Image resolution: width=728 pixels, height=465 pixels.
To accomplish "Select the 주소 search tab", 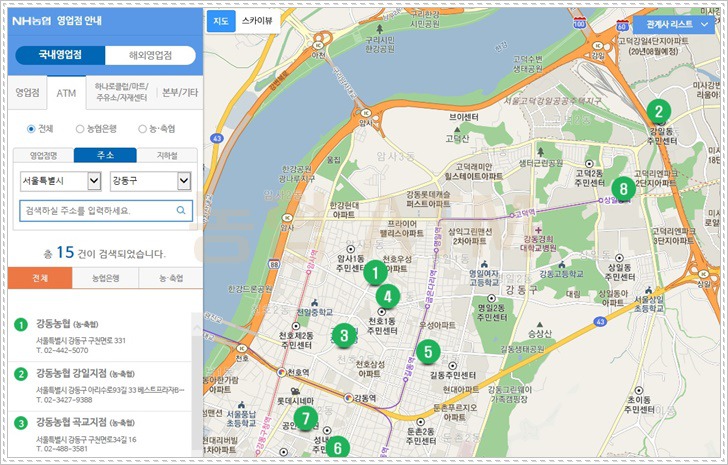I will coord(105,155).
